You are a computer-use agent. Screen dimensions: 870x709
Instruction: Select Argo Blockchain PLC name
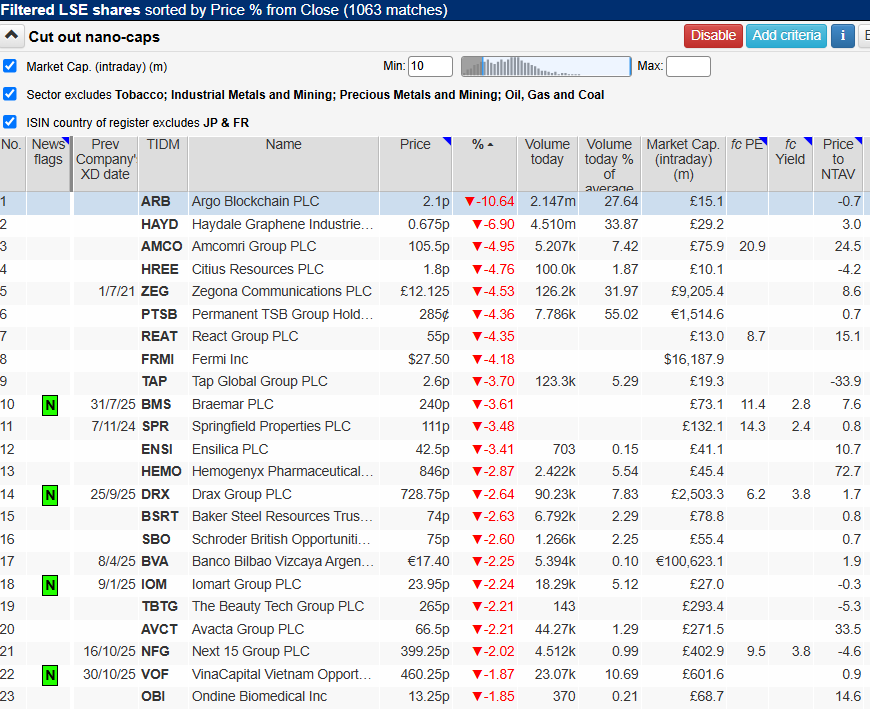click(x=255, y=201)
